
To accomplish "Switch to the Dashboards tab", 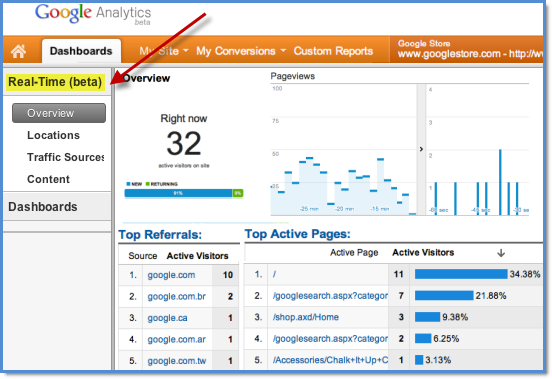I will 81,51.
